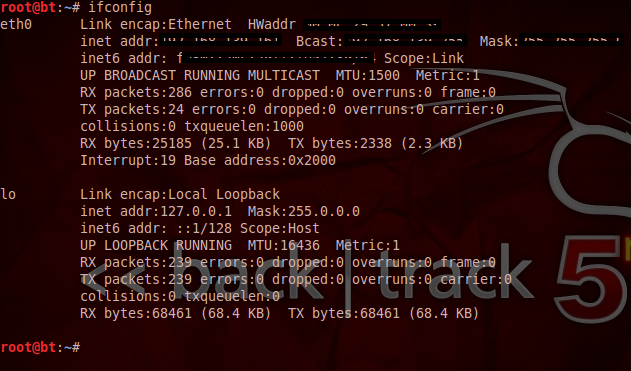Click 'txqueuelen:1000' value
This screenshot has height=371, width=631.
[x=244, y=126]
